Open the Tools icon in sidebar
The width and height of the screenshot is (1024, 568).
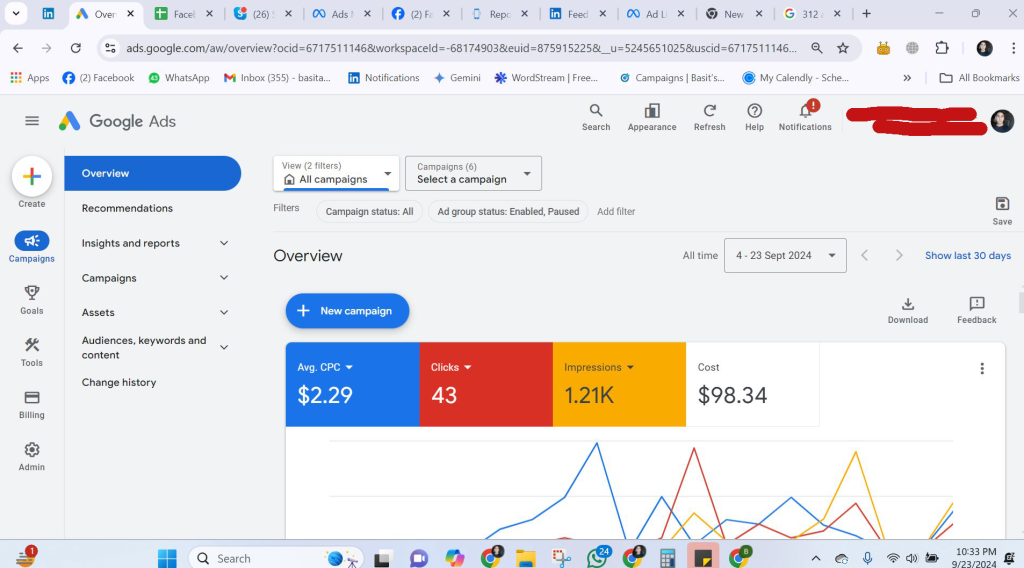[x=32, y=345]
